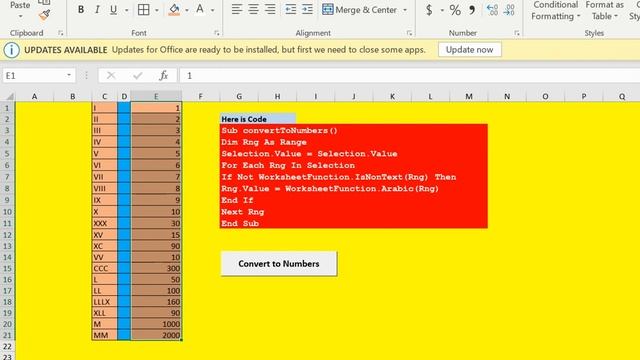Decrease Decimal places
The image size is (640, 360).
pyautogui.click(x=509, y=10)
